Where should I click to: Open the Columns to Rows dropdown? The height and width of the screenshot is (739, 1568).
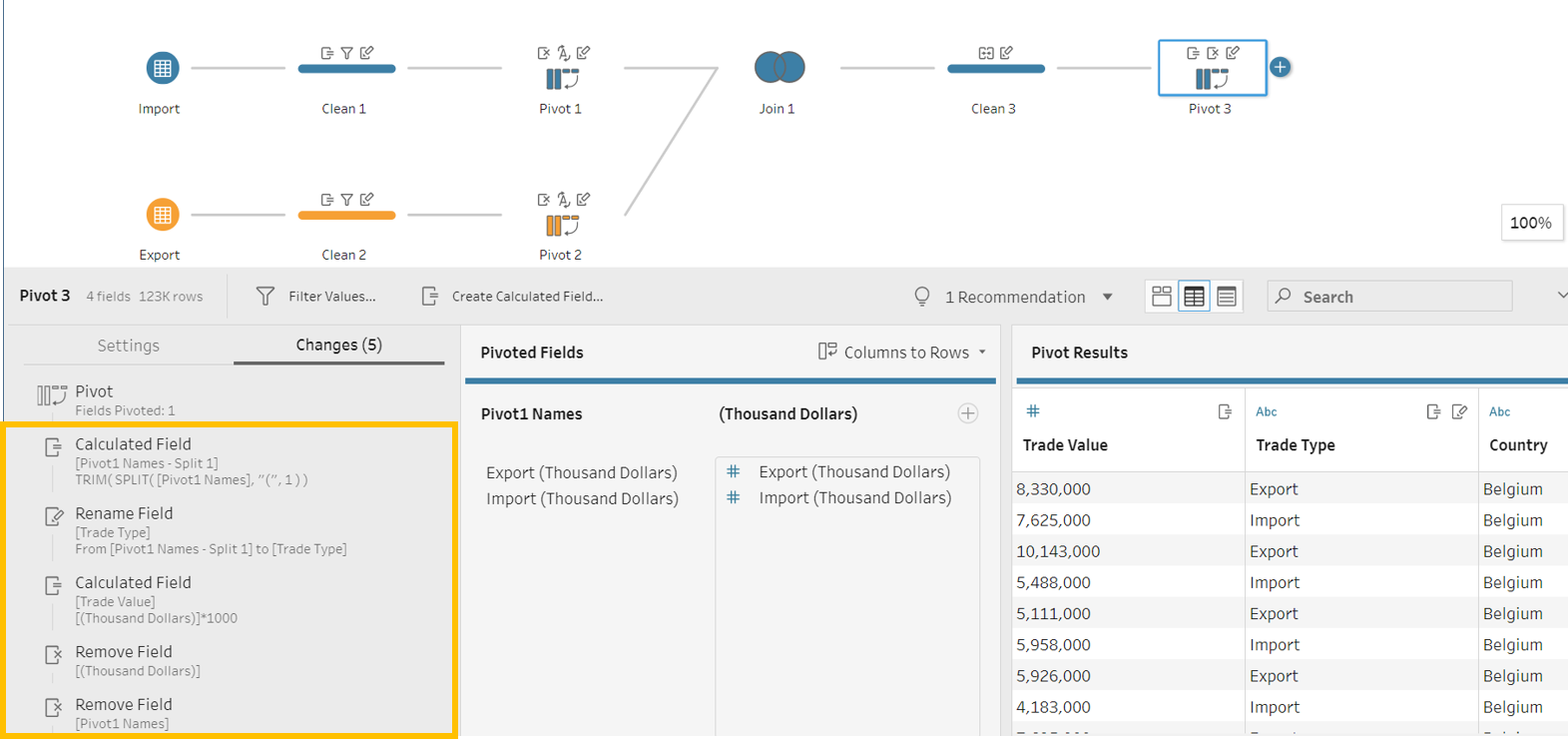coord(903,353)
